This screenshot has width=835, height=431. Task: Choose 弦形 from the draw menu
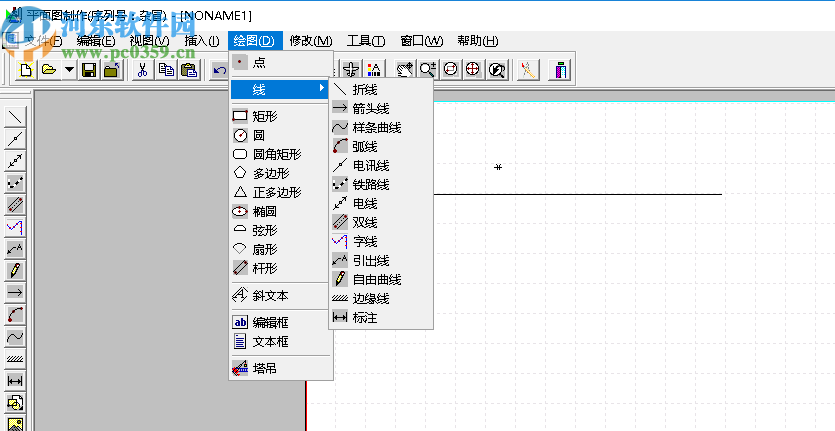pyautogui.click(x=281, y=230)
